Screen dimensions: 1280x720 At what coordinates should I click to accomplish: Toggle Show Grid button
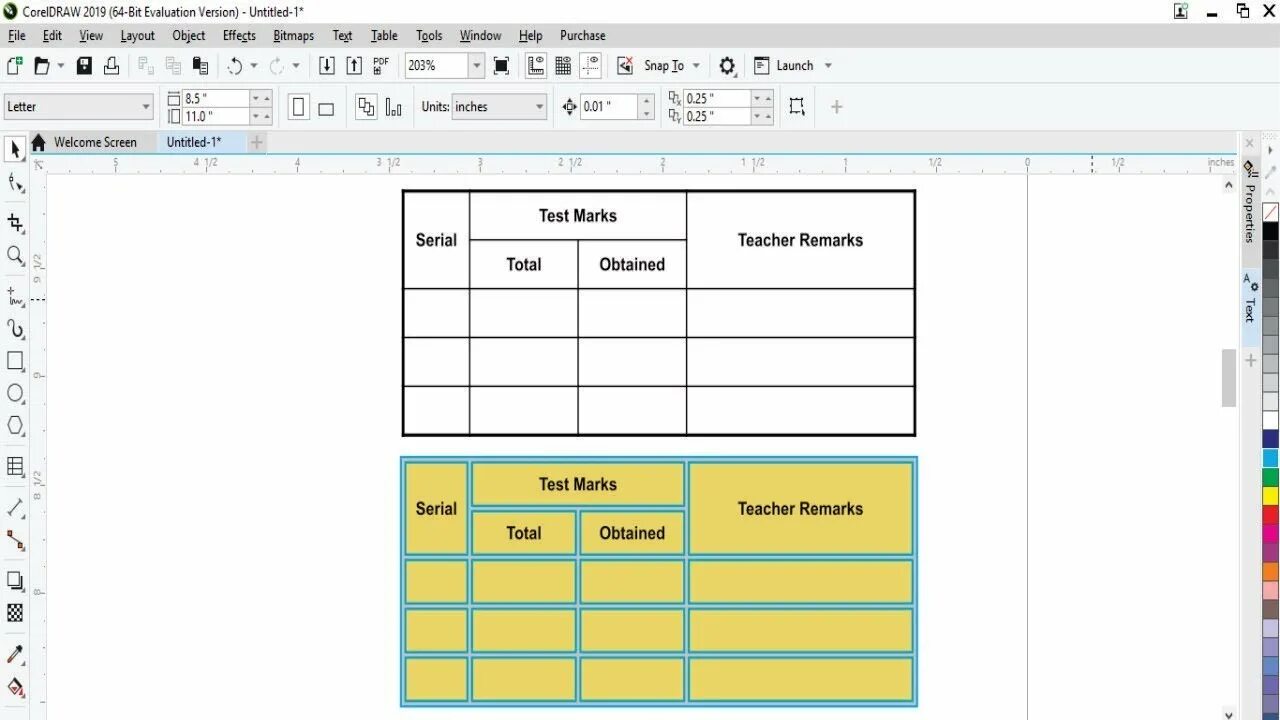[563, 66]
